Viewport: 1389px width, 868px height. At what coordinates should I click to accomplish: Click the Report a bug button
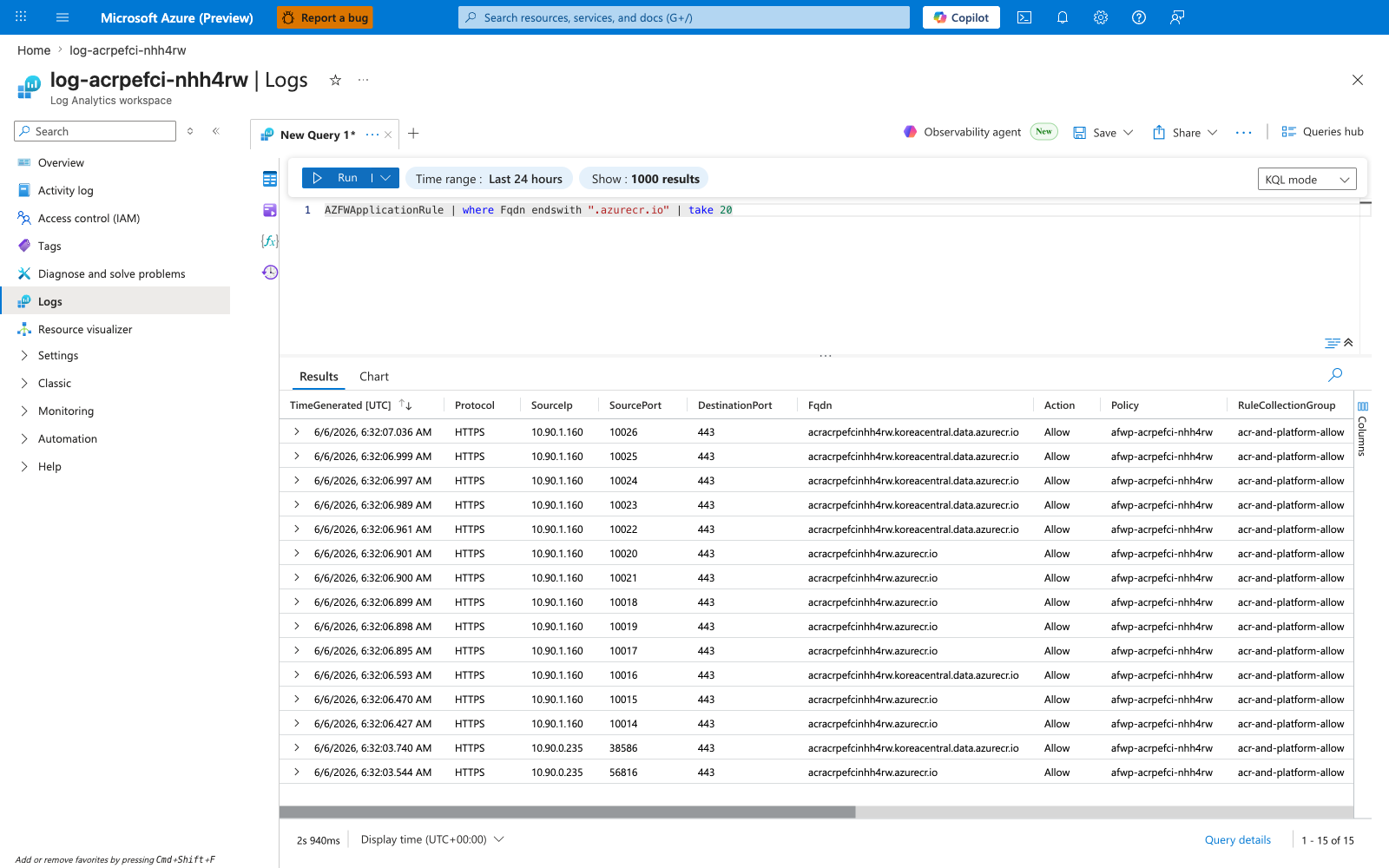[x=325, y=17]
